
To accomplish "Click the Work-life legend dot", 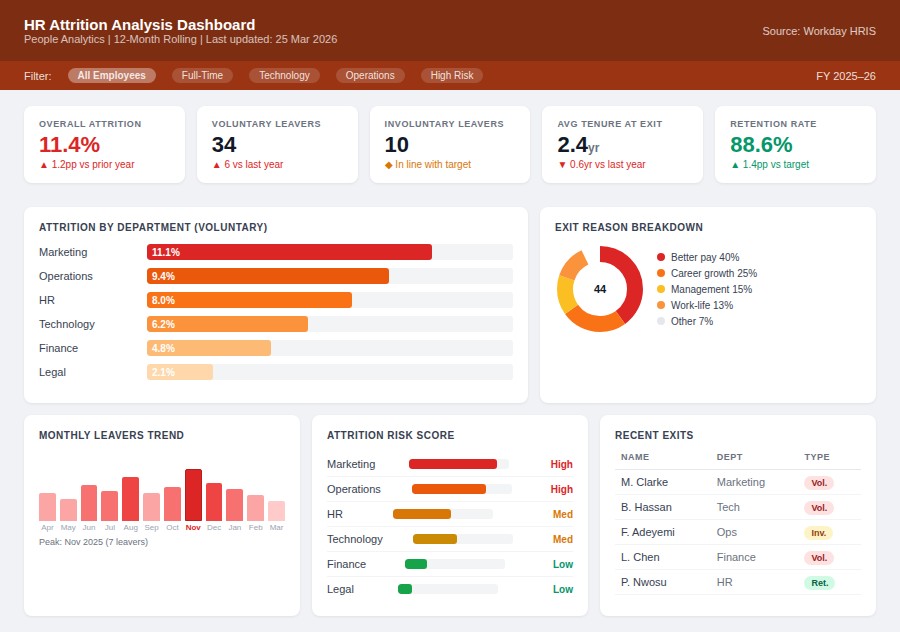I will [661, 305].
